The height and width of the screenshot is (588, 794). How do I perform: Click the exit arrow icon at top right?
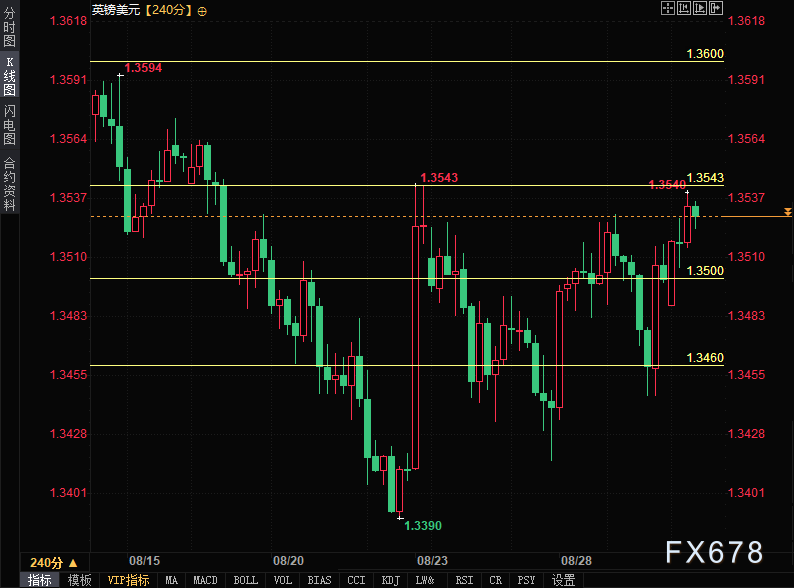[x=715, y=9]
